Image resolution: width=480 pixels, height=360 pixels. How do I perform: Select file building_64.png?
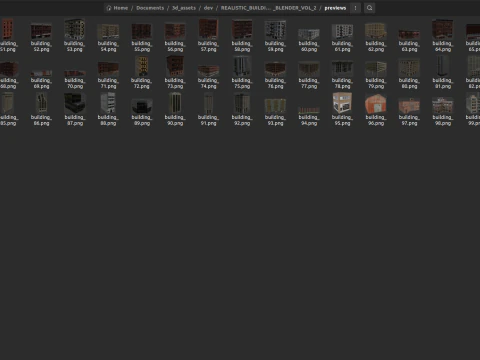tap(443, 36)
